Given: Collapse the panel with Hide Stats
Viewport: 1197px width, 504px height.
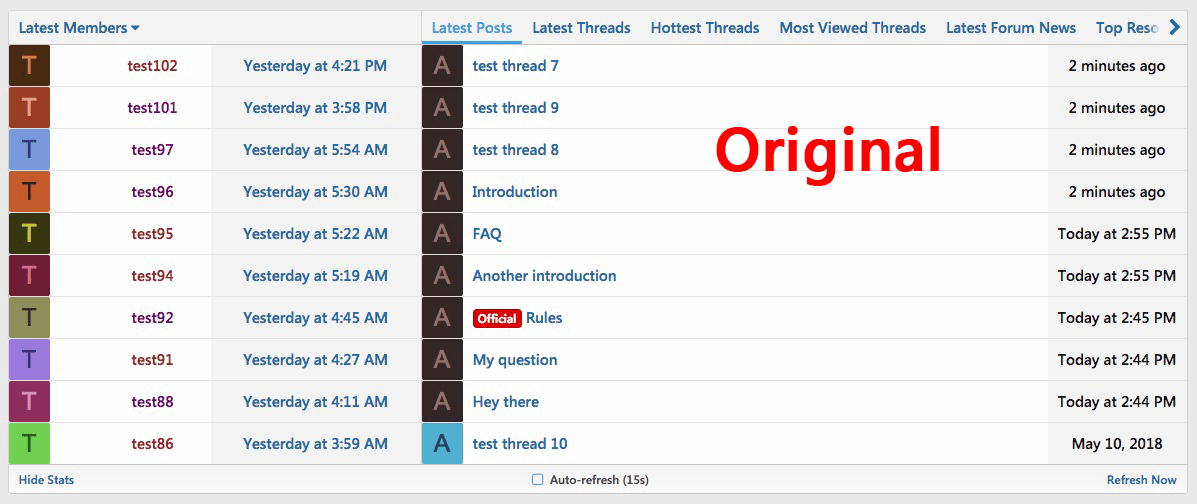Looking at the screenshot, I should tap(46, 480).
